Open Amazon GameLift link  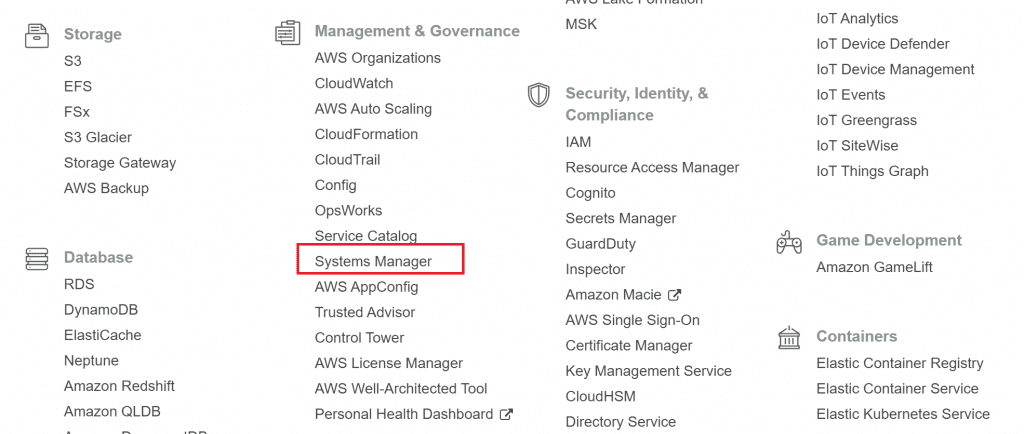point(874,267)
